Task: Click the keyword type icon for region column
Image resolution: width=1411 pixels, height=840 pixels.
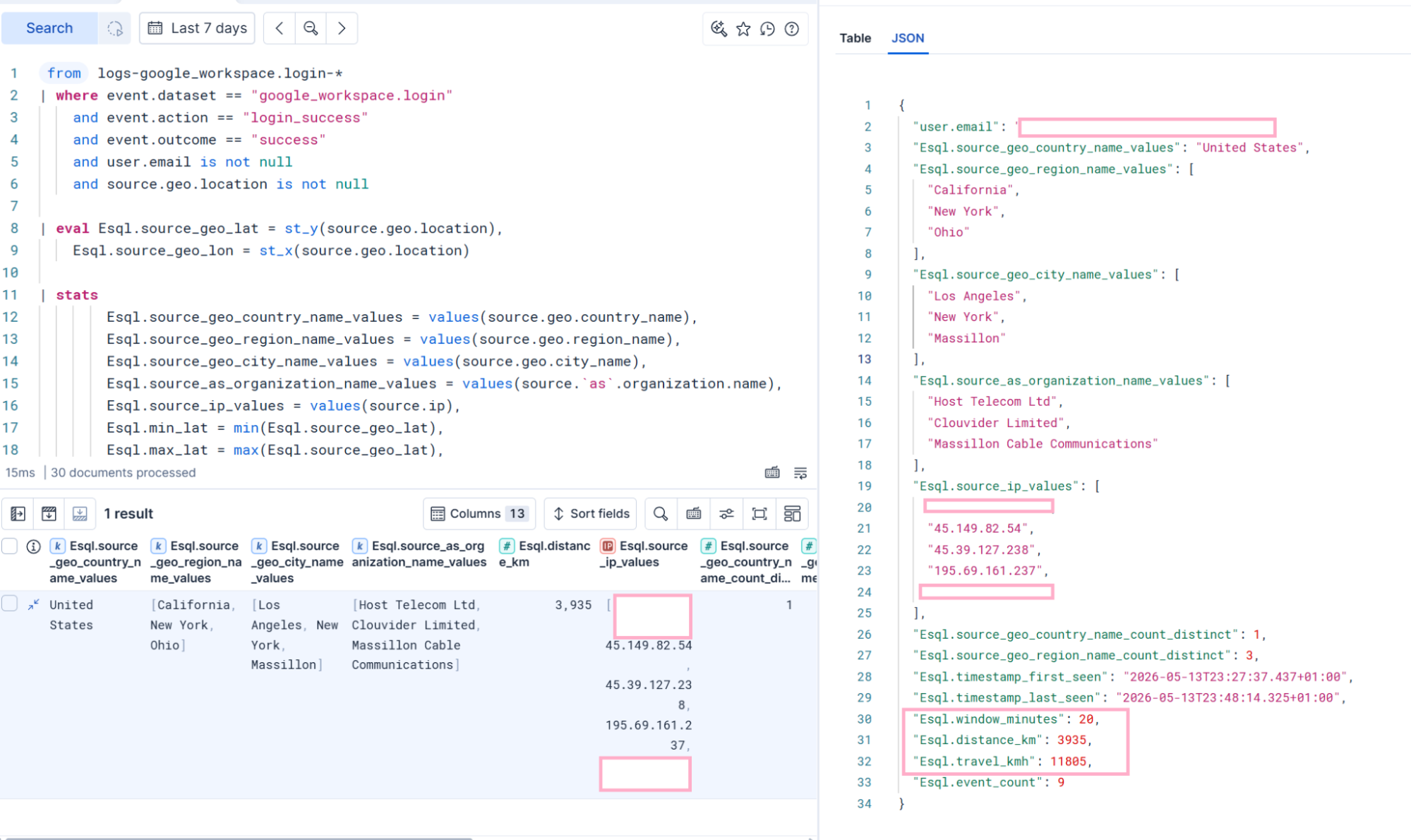Action: tap(159, 546)
